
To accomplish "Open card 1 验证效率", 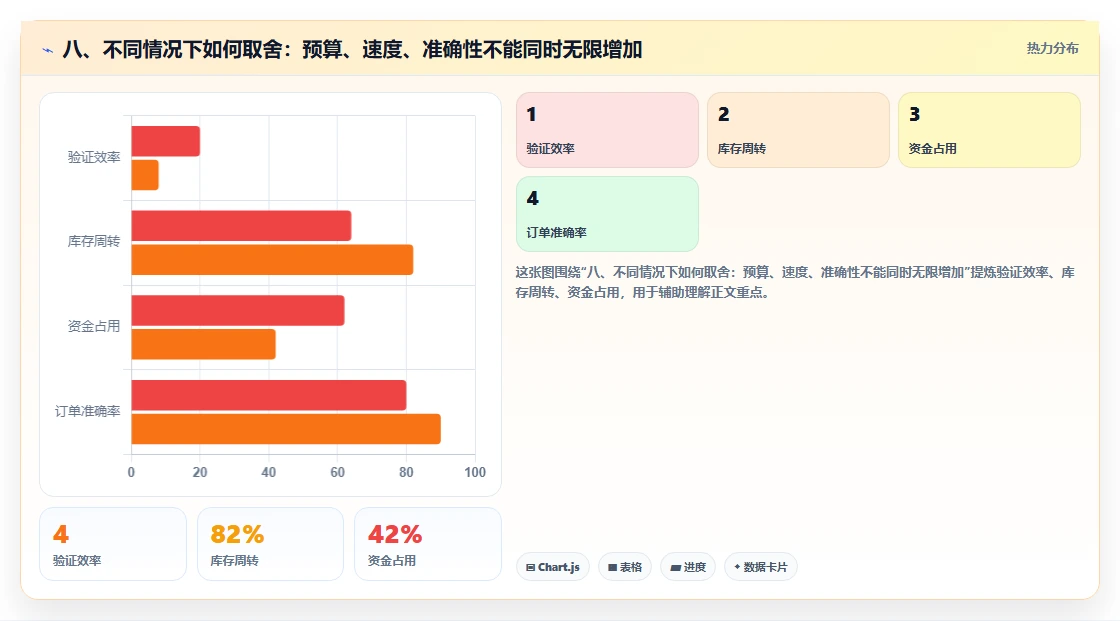I will pos(607,130).
